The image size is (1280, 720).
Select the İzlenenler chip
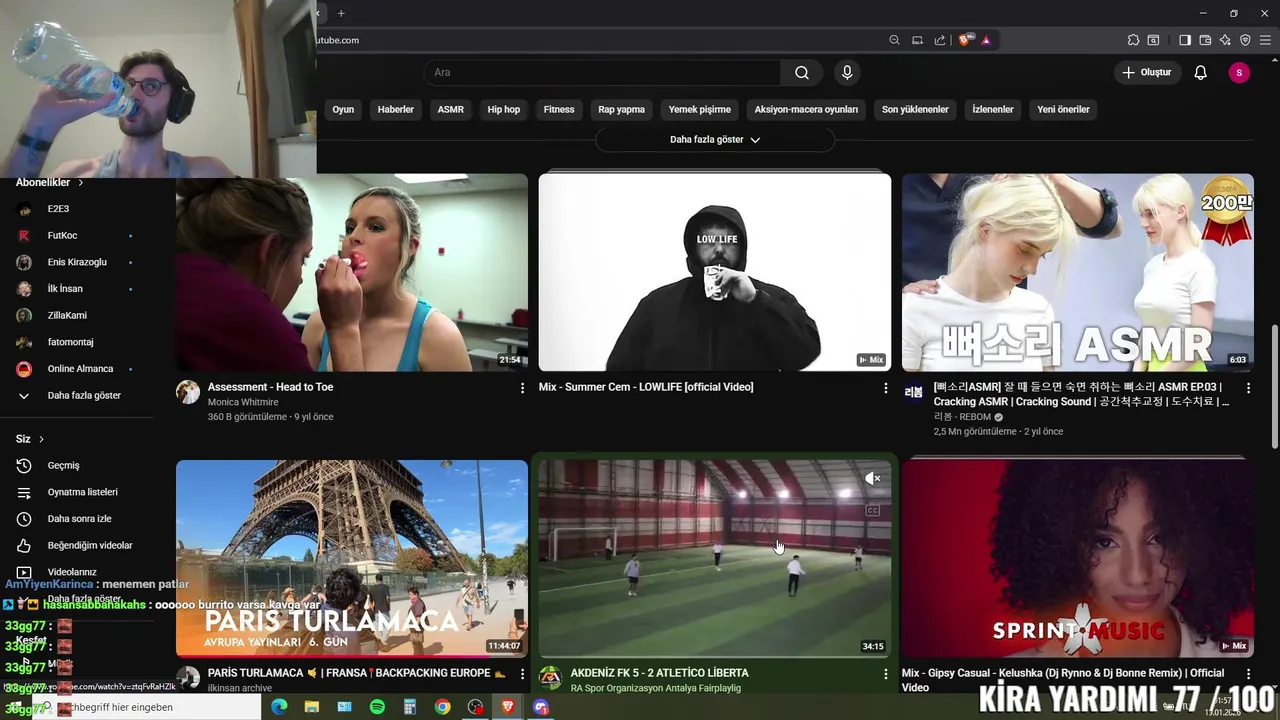tap(993, 109)
